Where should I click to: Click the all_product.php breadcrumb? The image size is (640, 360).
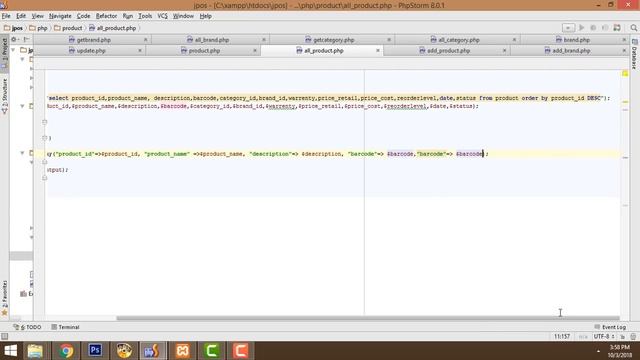113,28
